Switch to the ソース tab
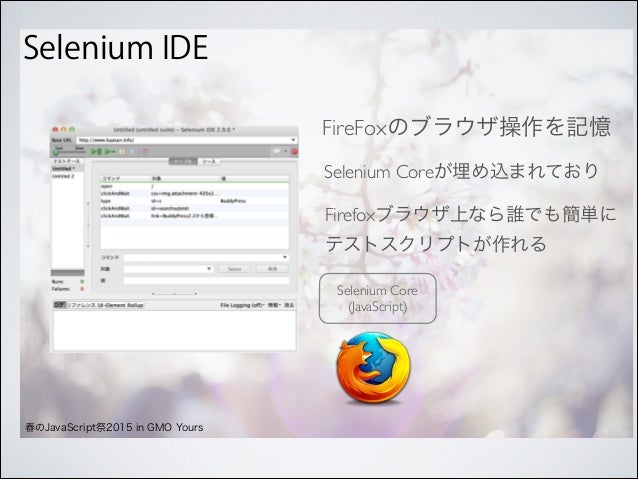The height and width of the screenshot is (479, 638). click(x=209, y=162)
